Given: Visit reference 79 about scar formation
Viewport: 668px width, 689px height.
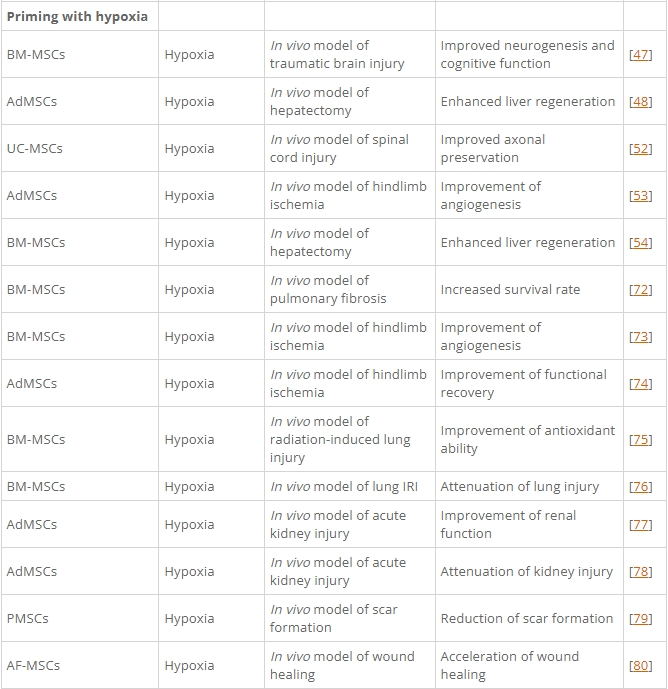Looking at the screenshot, I should (640, 618).
